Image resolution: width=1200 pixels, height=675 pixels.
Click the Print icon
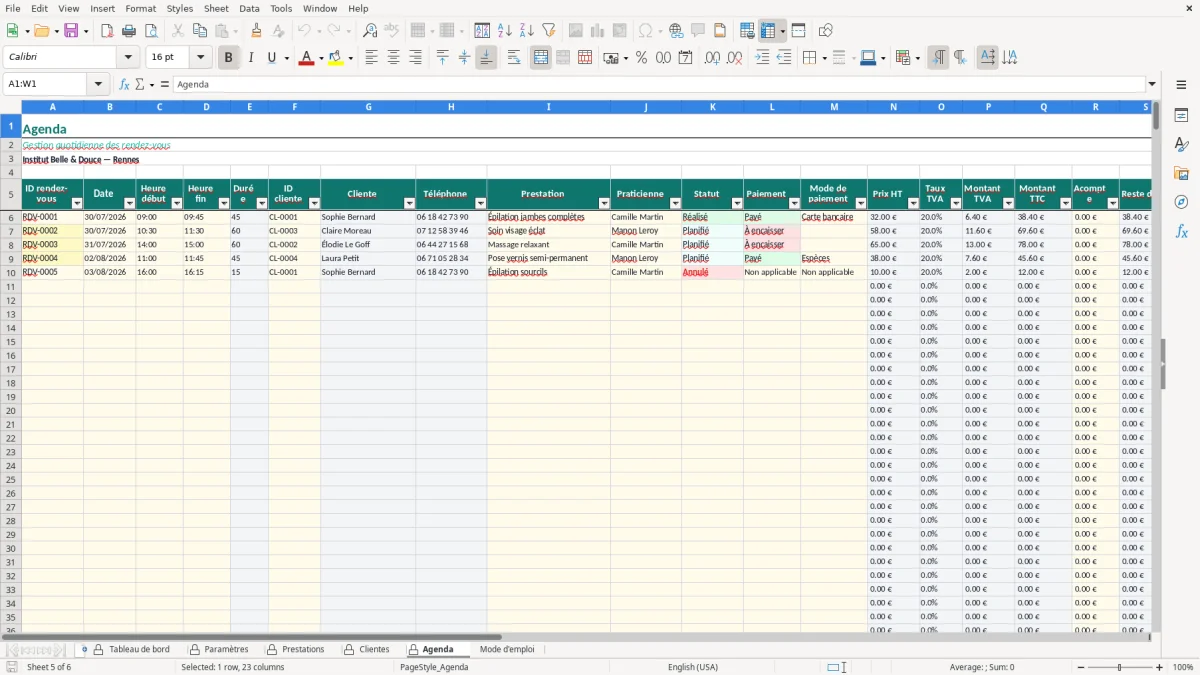tap(129, 31)
